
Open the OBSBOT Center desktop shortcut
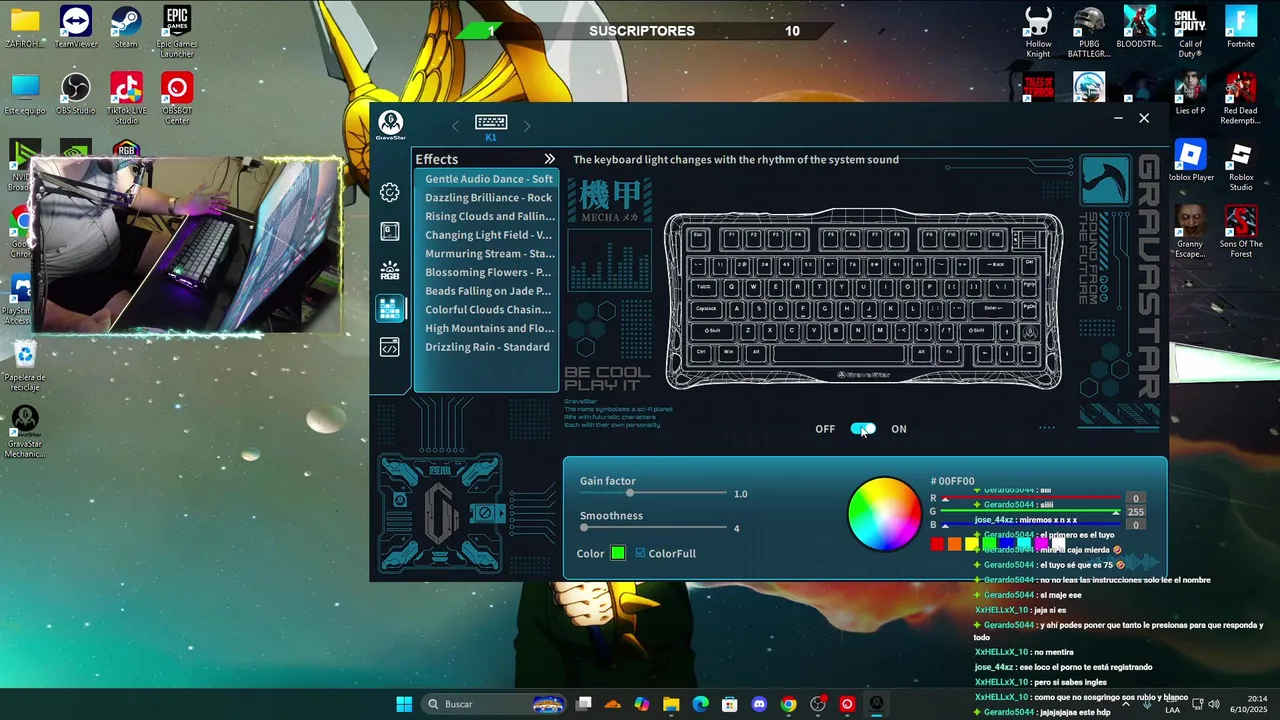[x=177, y=98]
